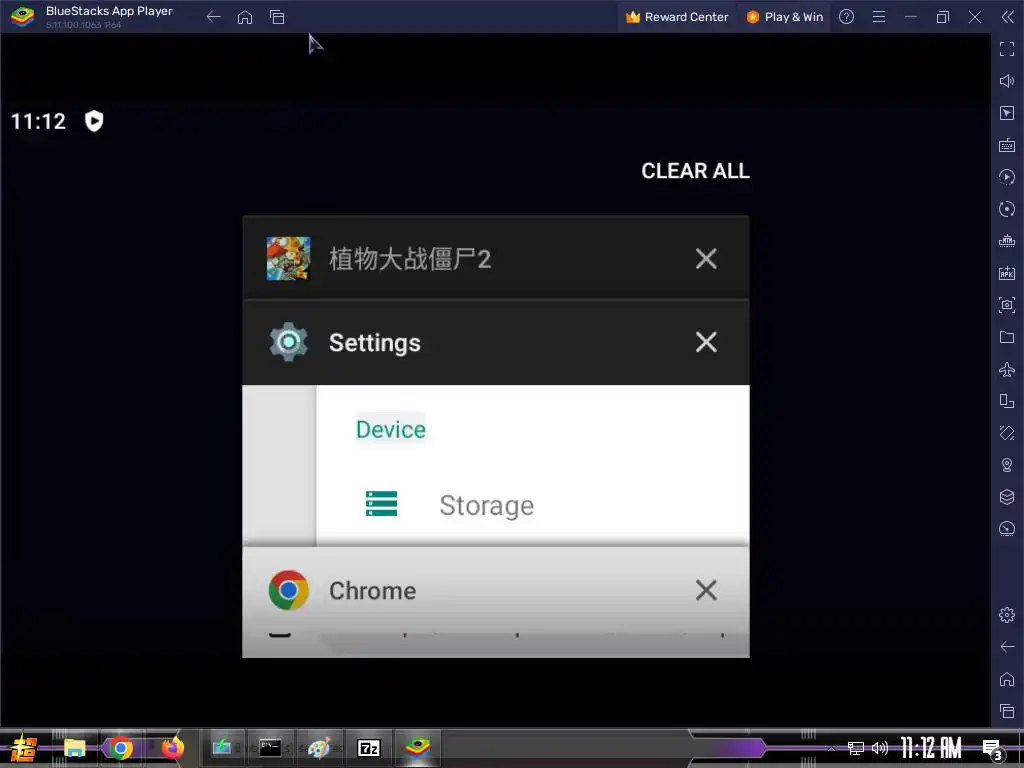Click the shield icon in Android status bar

click(94, 121)
